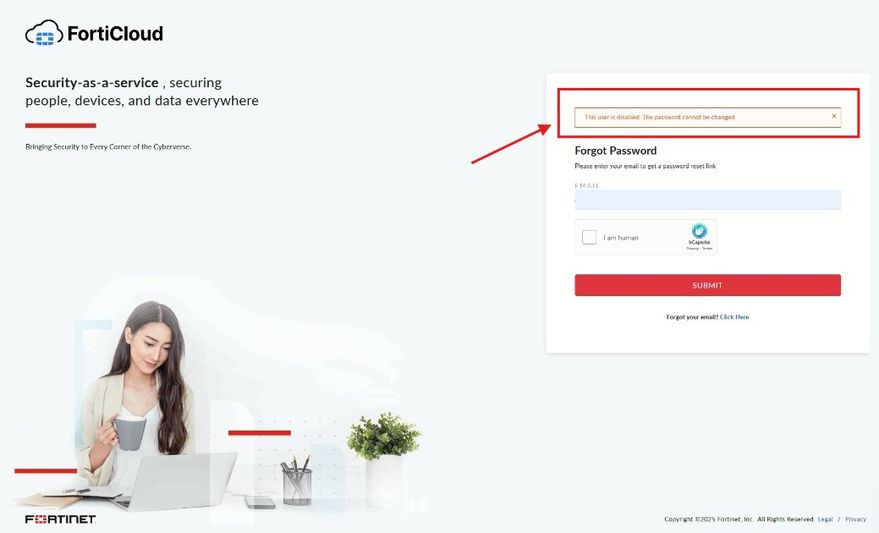Click the red SUBMIT button
879x533 pixels.
[707, 285]
